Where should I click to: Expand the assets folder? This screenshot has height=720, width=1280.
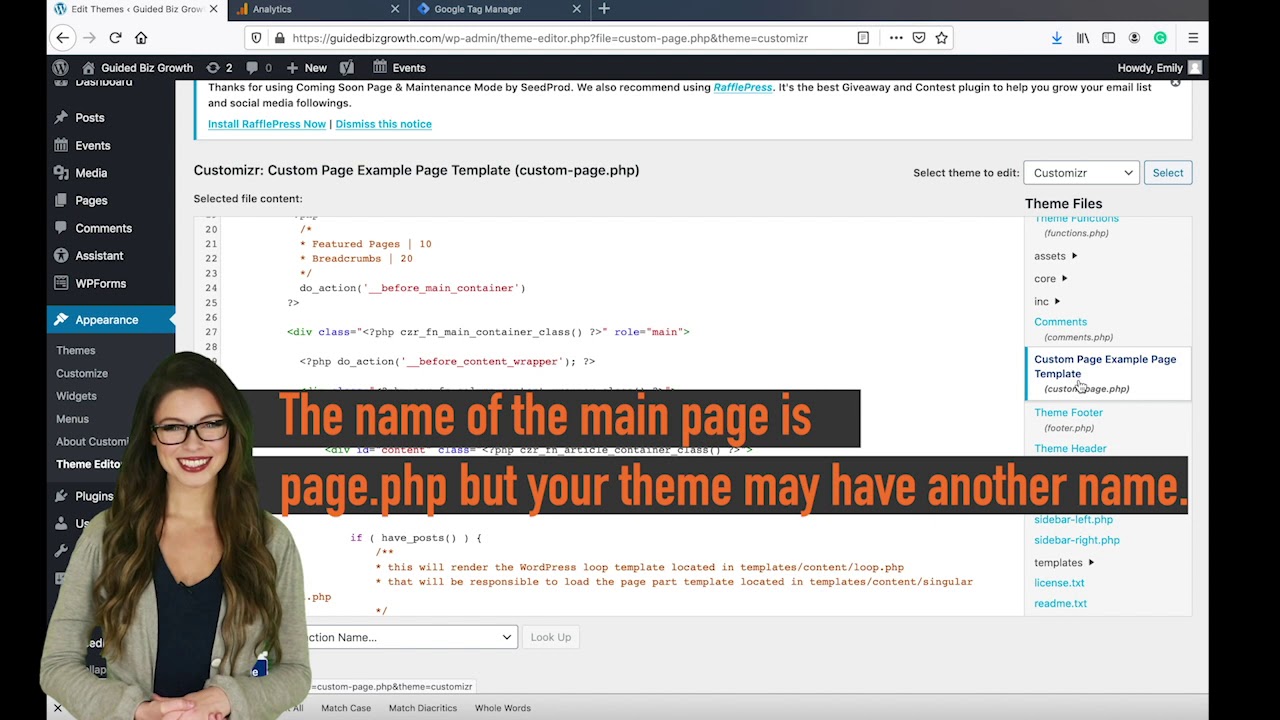coord(1055,257)
